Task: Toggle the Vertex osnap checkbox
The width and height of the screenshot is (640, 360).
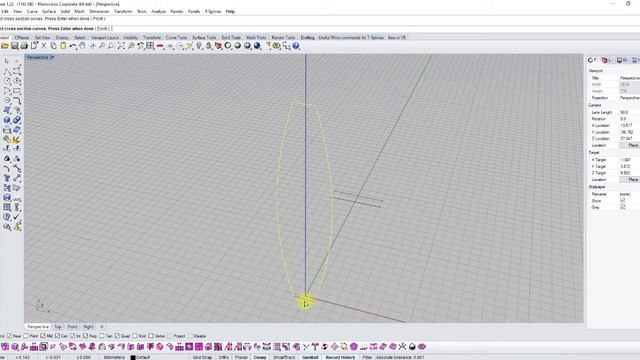Action: [x=151, y=336]
